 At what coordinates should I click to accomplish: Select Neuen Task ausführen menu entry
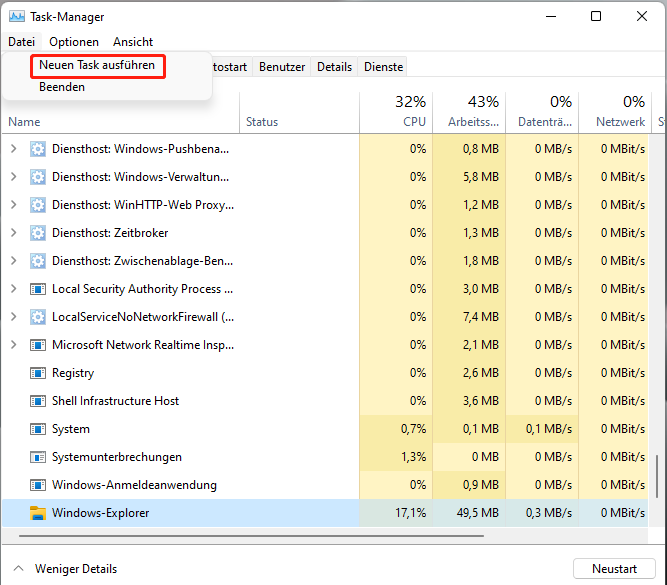(x=97, y=65)
